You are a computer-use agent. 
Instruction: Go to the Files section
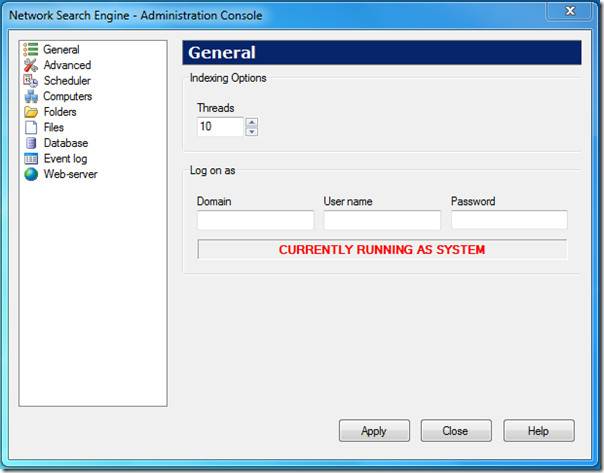[54, 127]
